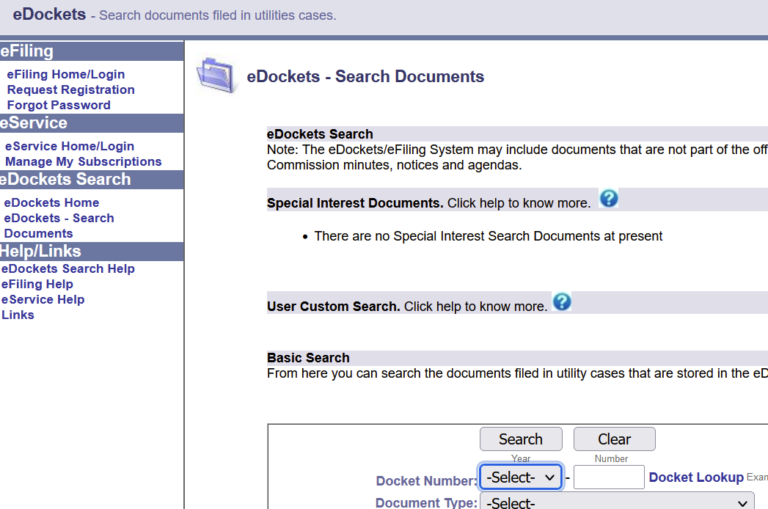Open eDockets Search Help
The width and height of the screenshot is (768, 509).
[x=68, y=268]
